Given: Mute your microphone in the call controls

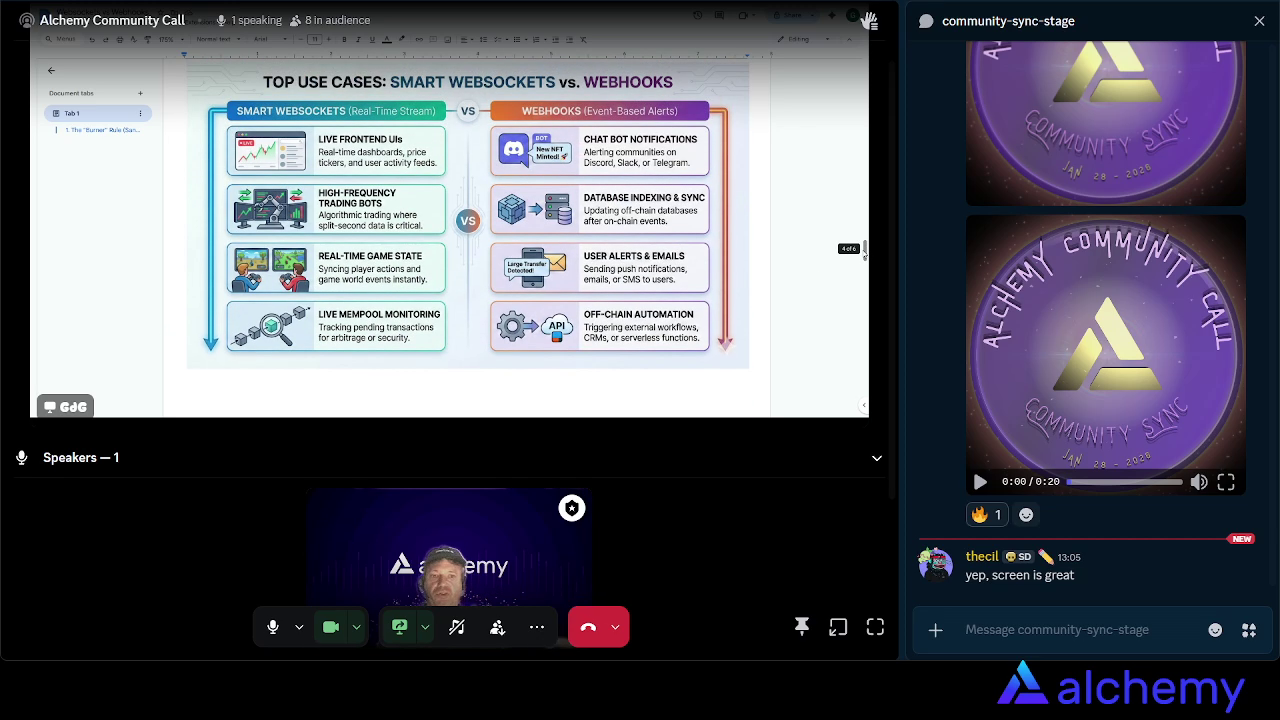Looking at the screenshot, I should 272,627.
